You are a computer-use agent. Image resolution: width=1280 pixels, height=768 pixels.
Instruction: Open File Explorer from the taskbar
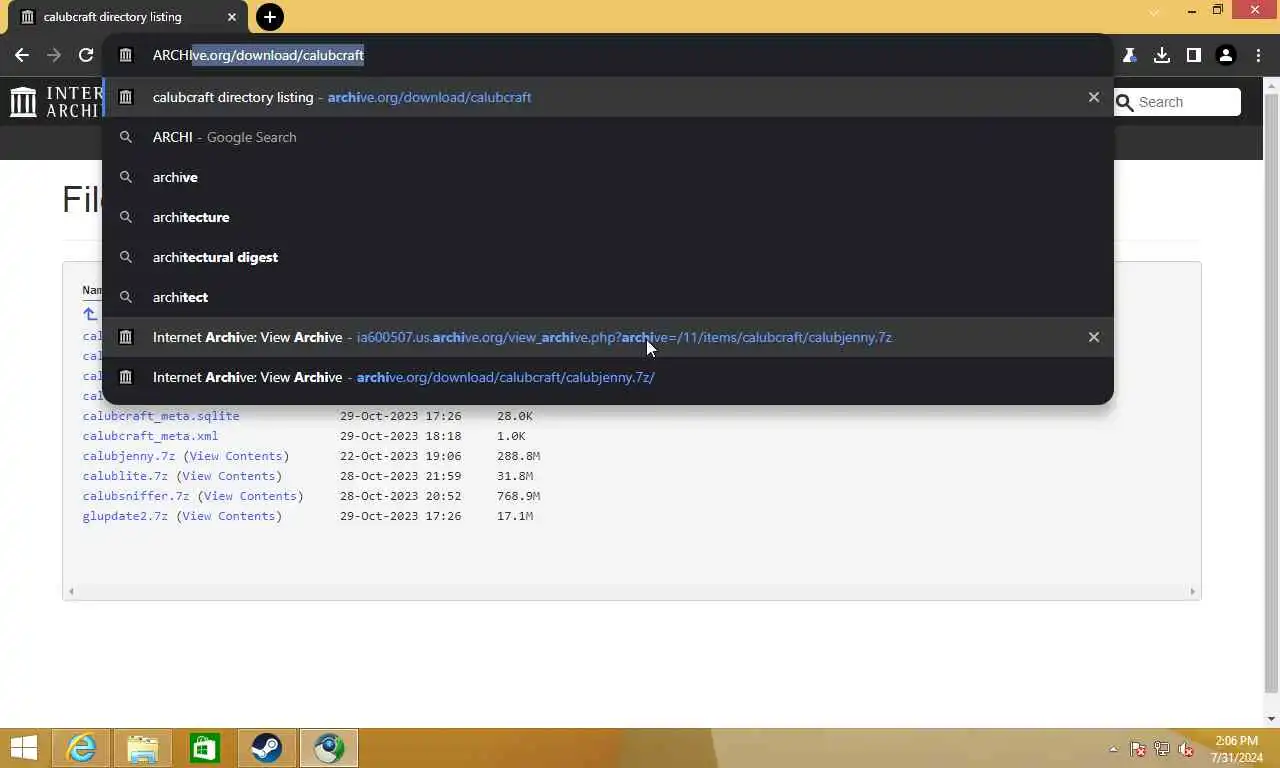coord(143,748)
